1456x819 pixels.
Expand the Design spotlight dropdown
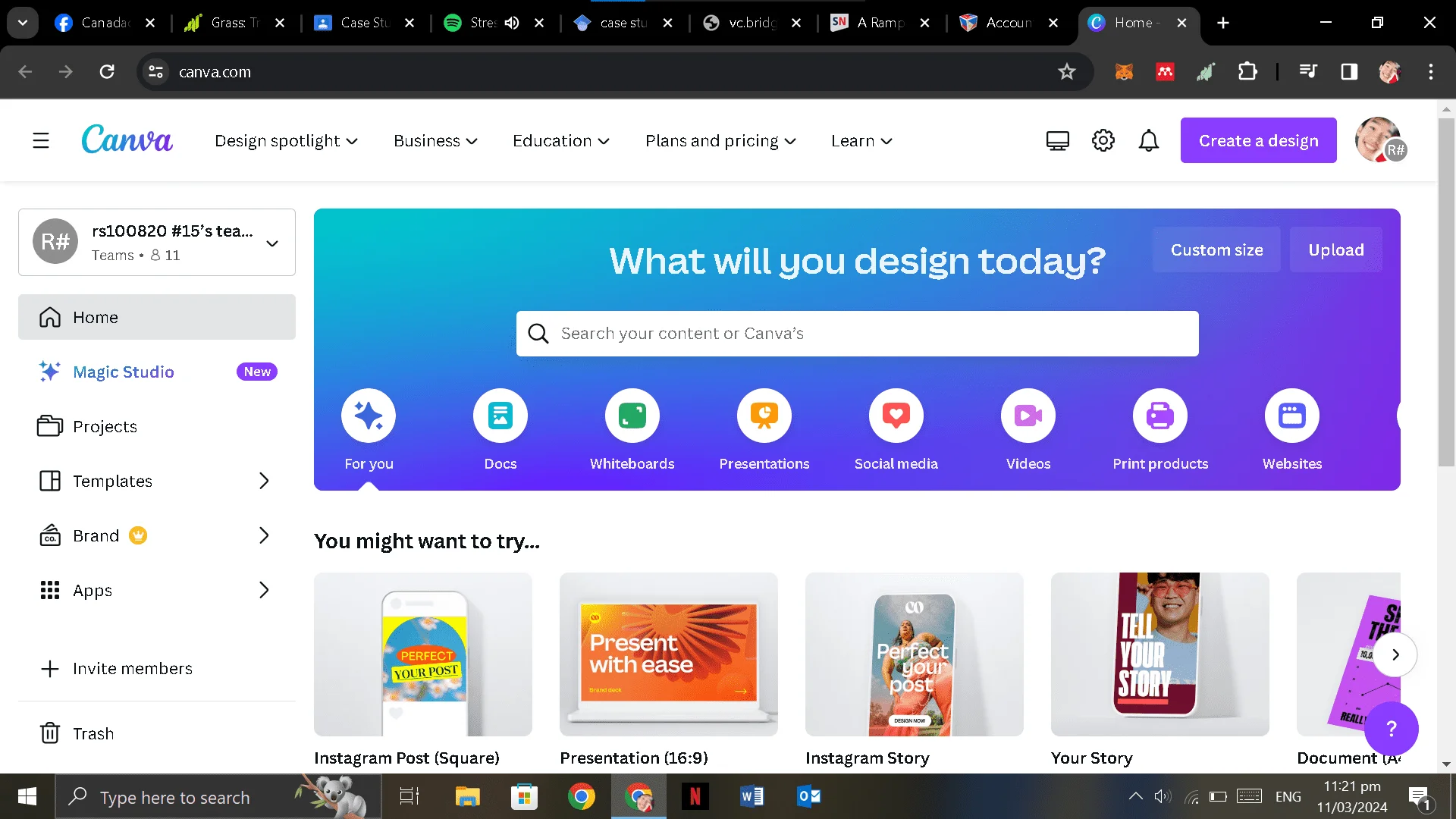coord(286,141)
